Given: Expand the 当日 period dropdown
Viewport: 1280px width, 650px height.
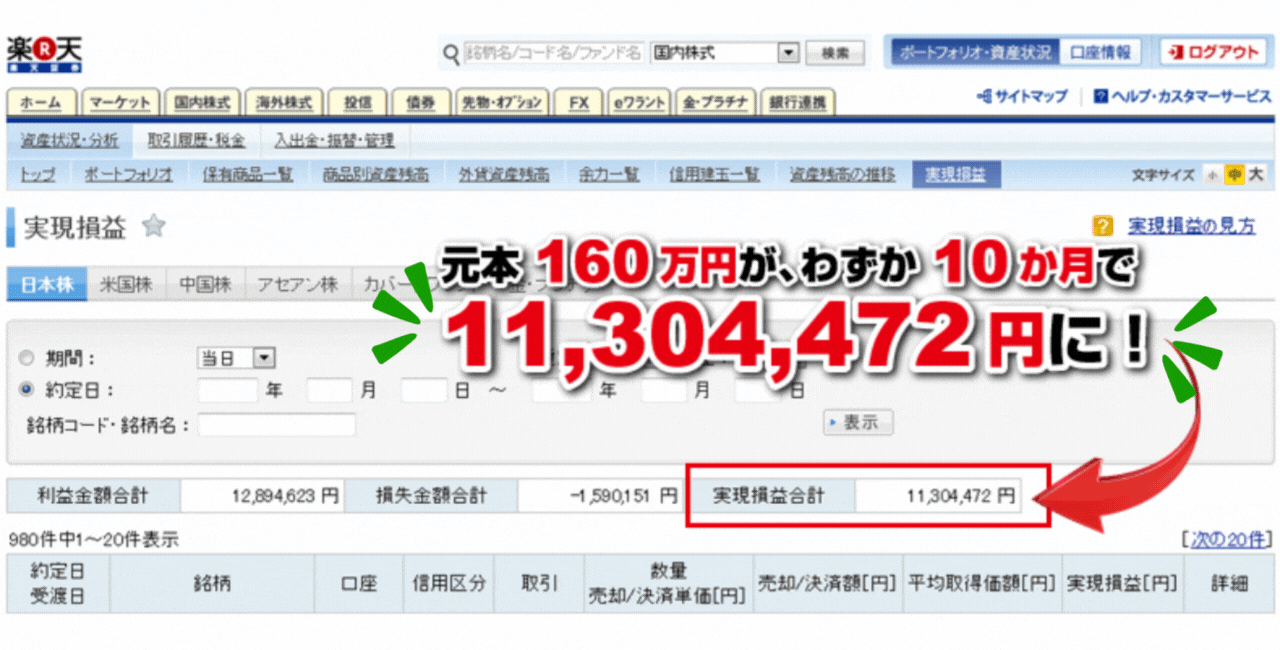Looking at the screenshot, I should (264, 358).
